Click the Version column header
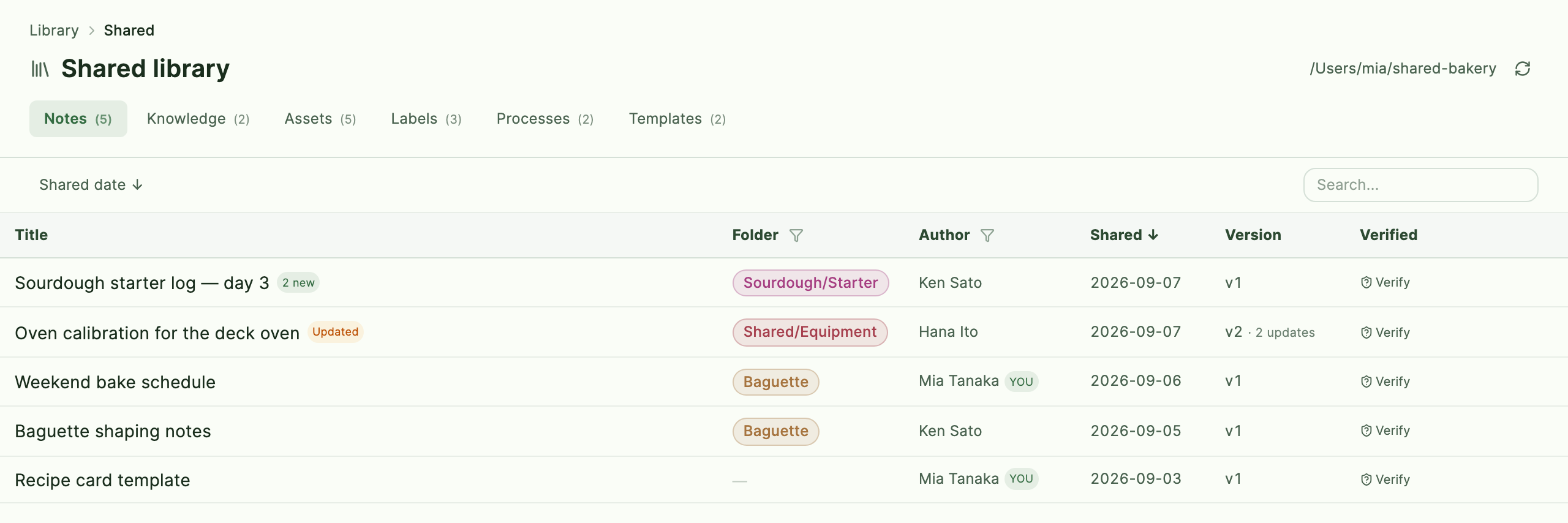Viewport: 1568px width, 523px height. click(x=1253, y=235)
